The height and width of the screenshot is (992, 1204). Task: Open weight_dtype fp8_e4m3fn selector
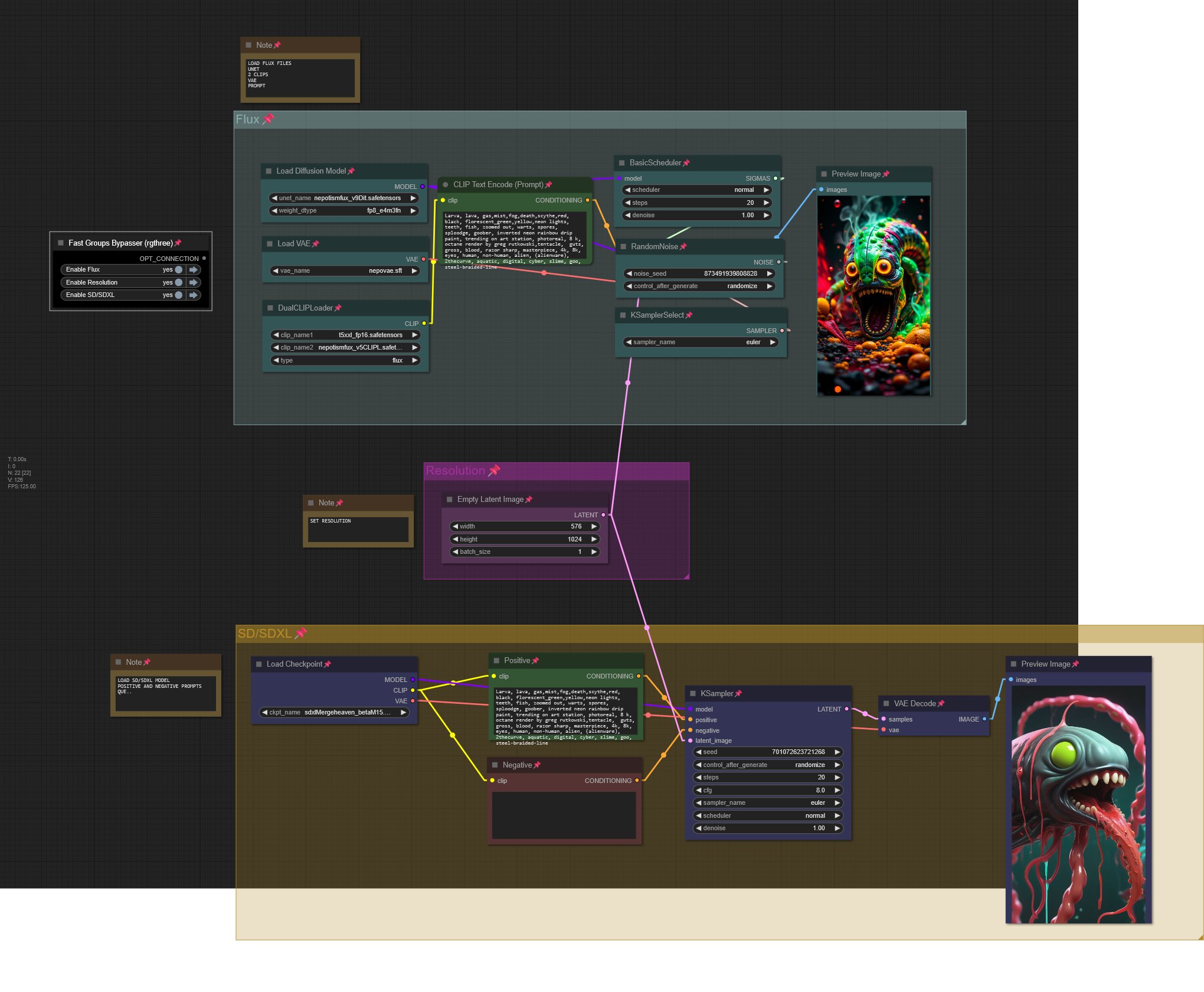344,211
